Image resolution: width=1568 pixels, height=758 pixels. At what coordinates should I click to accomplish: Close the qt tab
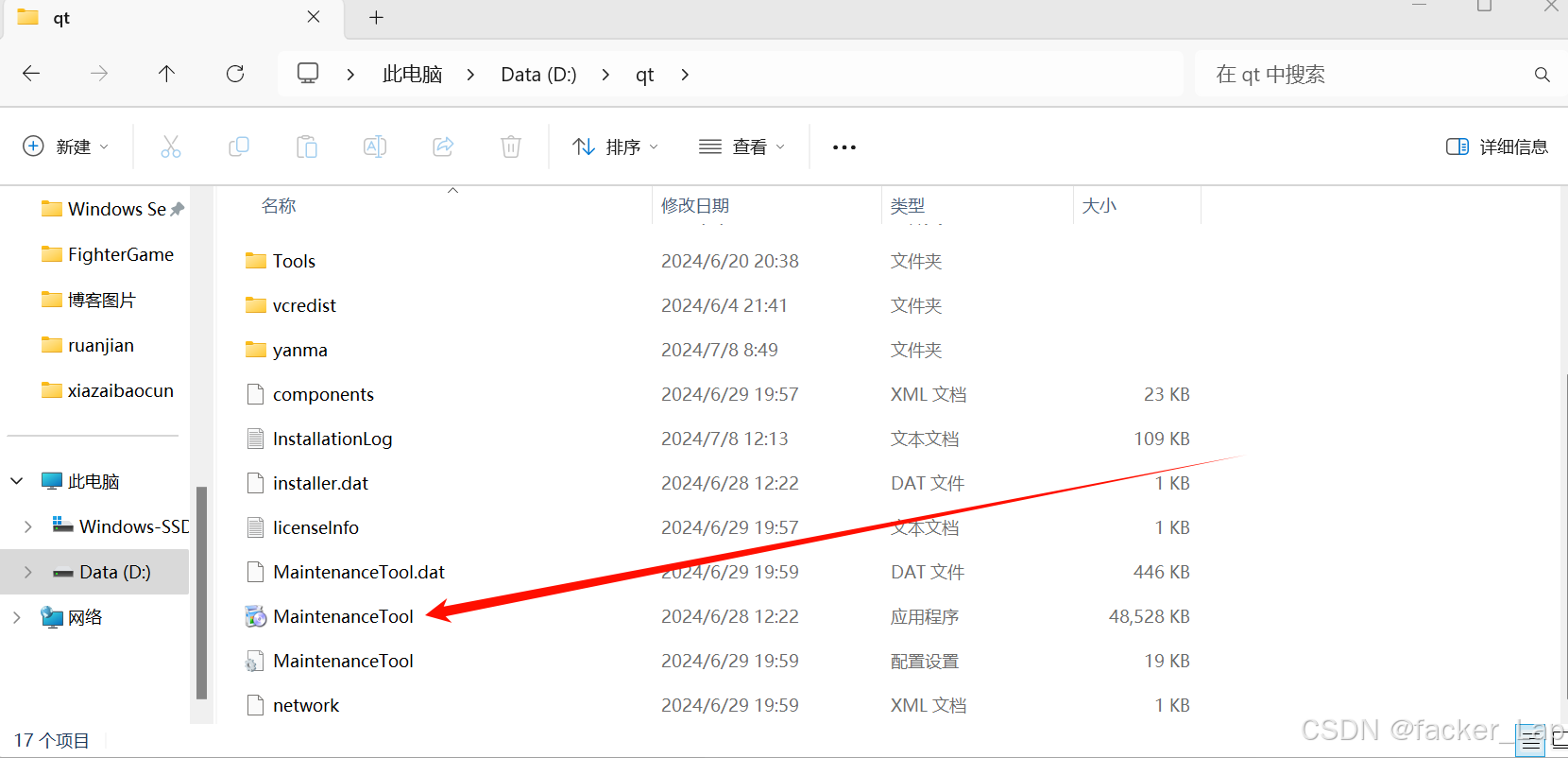(314, 17)
